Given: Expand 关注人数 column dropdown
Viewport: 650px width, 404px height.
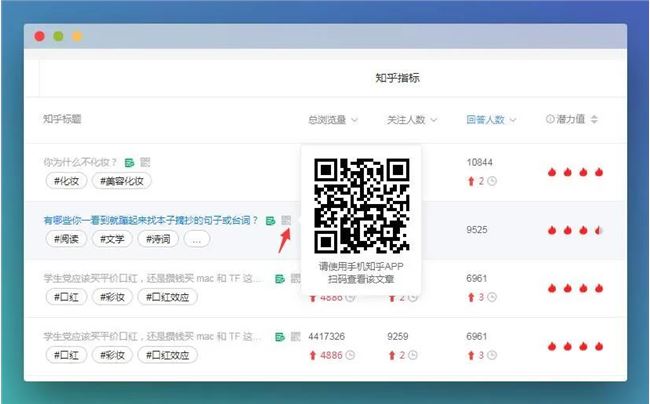Looking at the screenshot, I should [x=434, y=120].
